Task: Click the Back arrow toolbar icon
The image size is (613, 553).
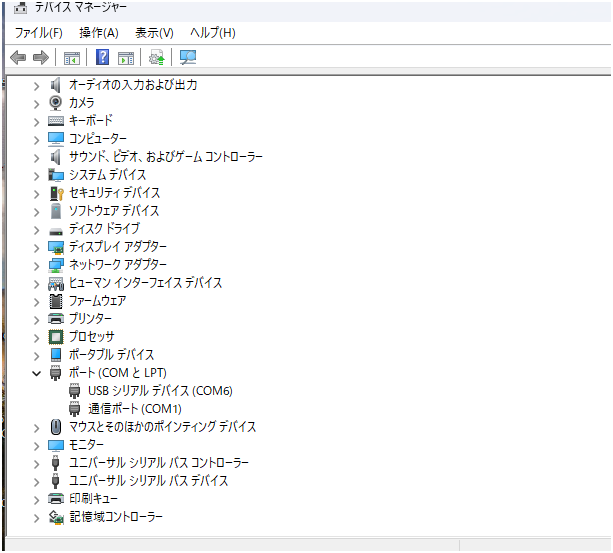Action: coord(18,57)
